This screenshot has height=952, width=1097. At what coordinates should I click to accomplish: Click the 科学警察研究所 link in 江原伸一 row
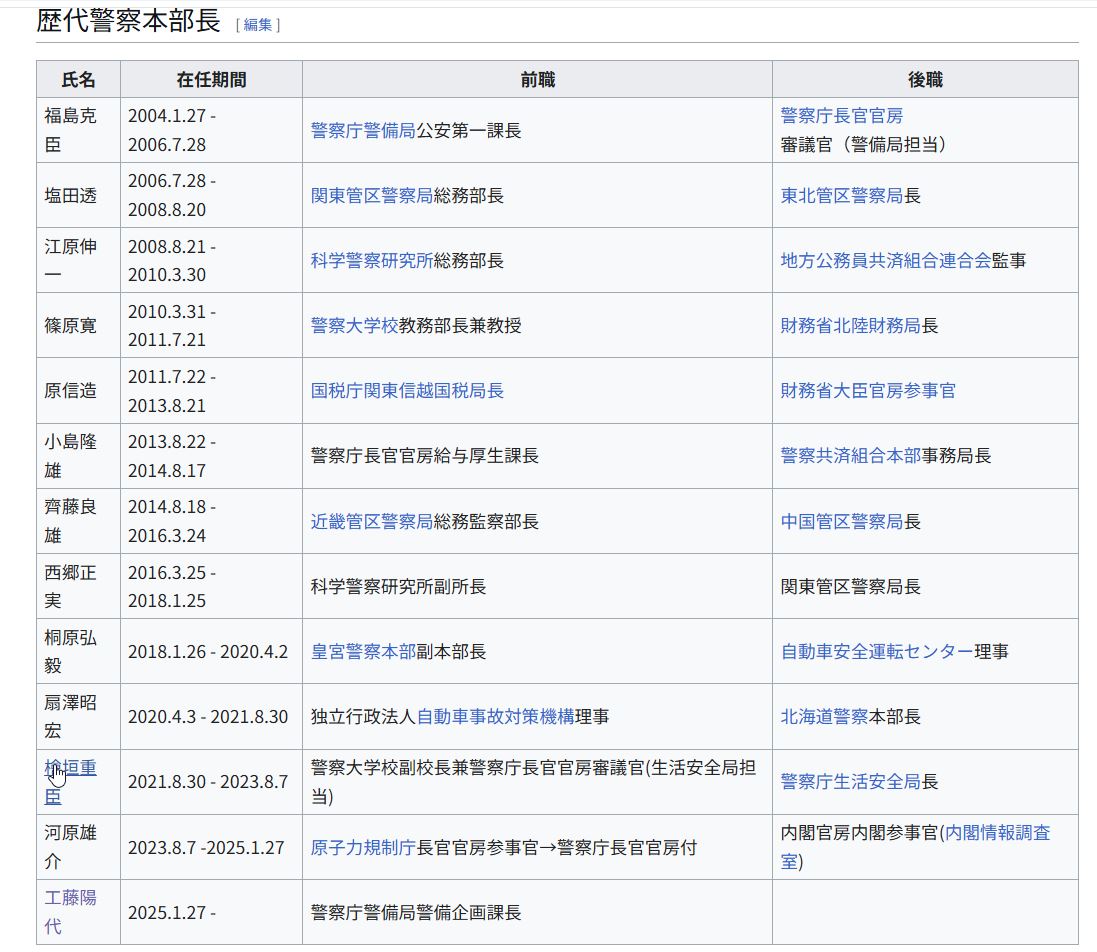tap(371, 261)
